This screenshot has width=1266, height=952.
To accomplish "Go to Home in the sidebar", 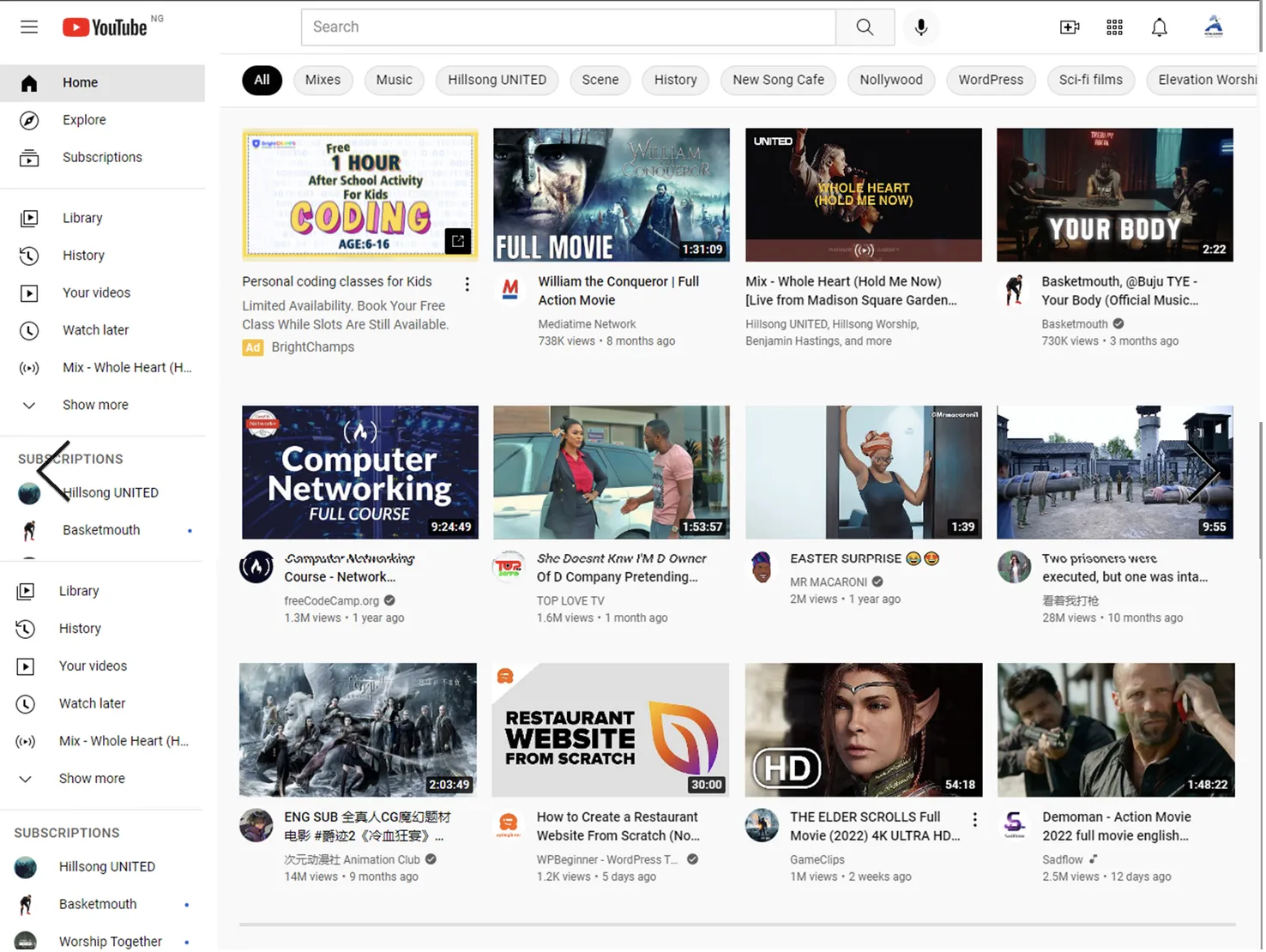I will click(102, 83).
